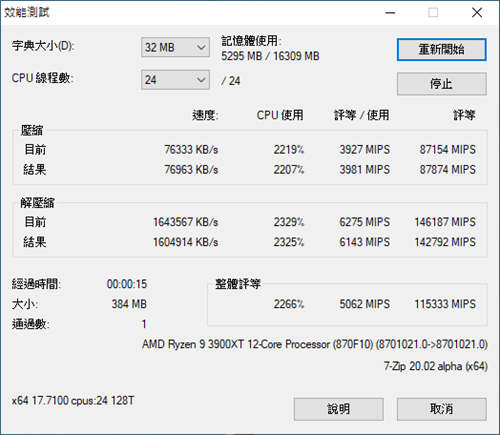Select compression current CPU usage 2219%
Image resolution: width=500 pixels, height=435 pixels.
pos(289,149)
